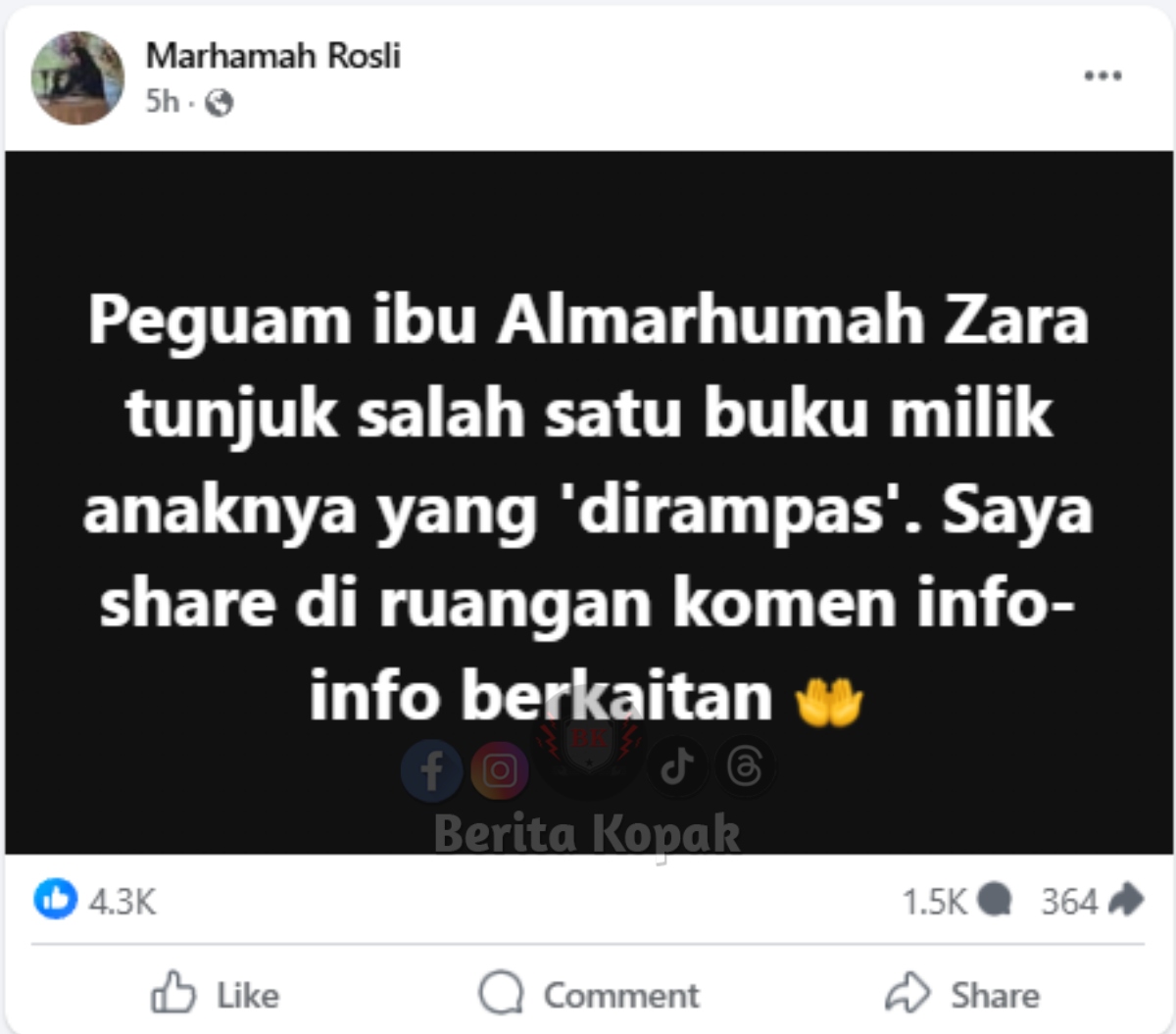Share the post using Share button

coord(961,994)
